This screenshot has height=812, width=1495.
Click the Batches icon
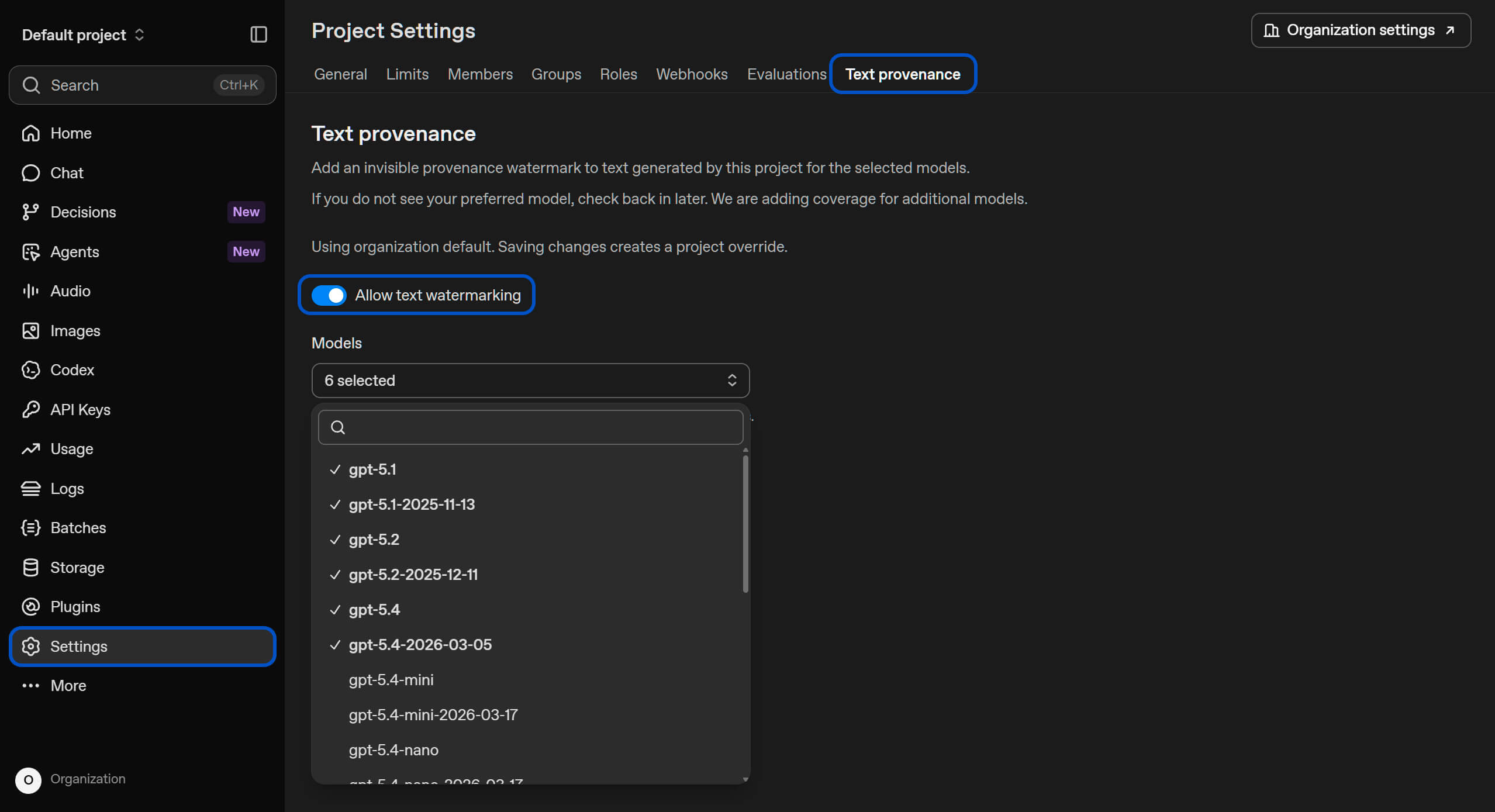pyautogui.click(x=30, y=528)
